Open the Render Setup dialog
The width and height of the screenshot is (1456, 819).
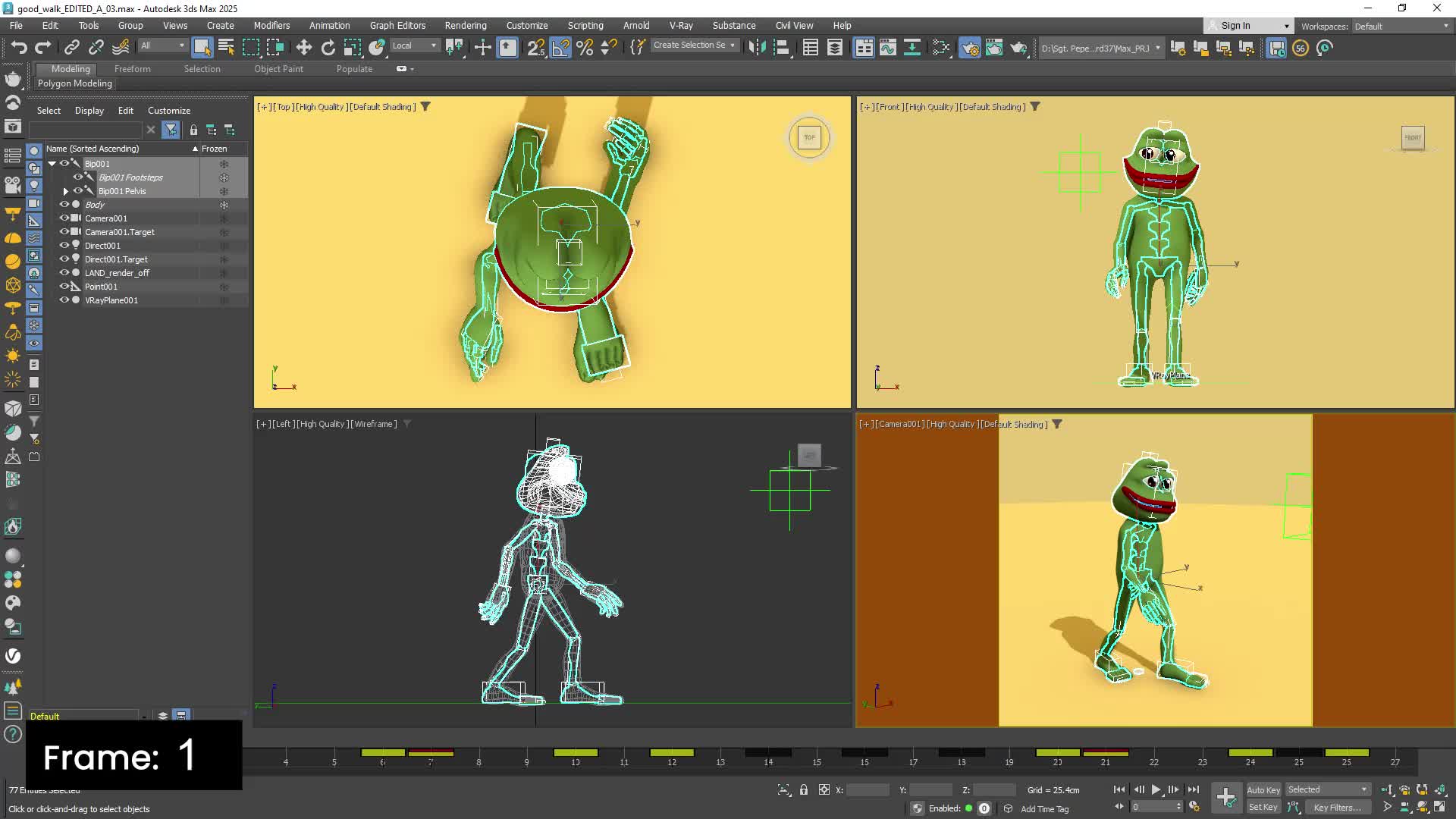[970, 48]
